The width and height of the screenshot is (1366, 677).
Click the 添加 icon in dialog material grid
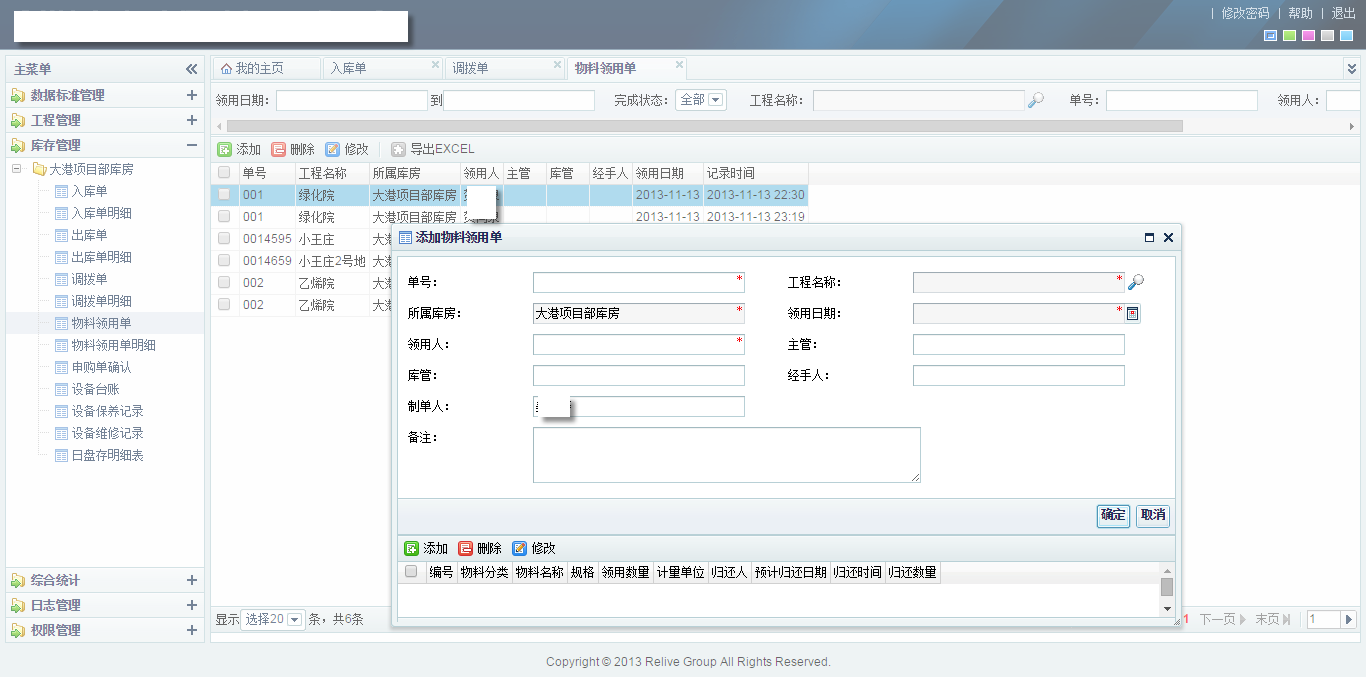[412, 548]
